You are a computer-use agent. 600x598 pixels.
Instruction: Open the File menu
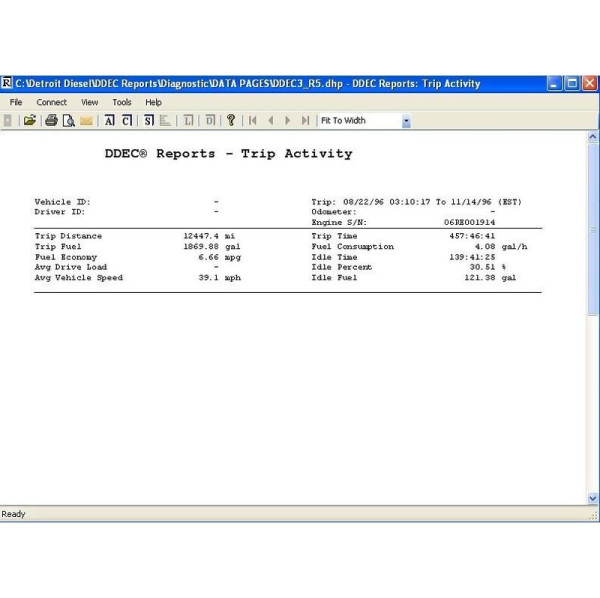(16, 102)
